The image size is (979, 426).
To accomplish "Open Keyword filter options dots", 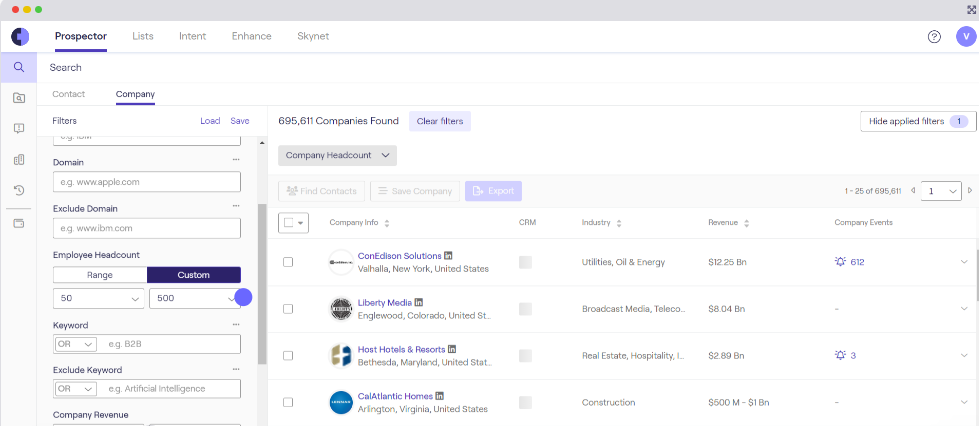I will click(236, 325).
